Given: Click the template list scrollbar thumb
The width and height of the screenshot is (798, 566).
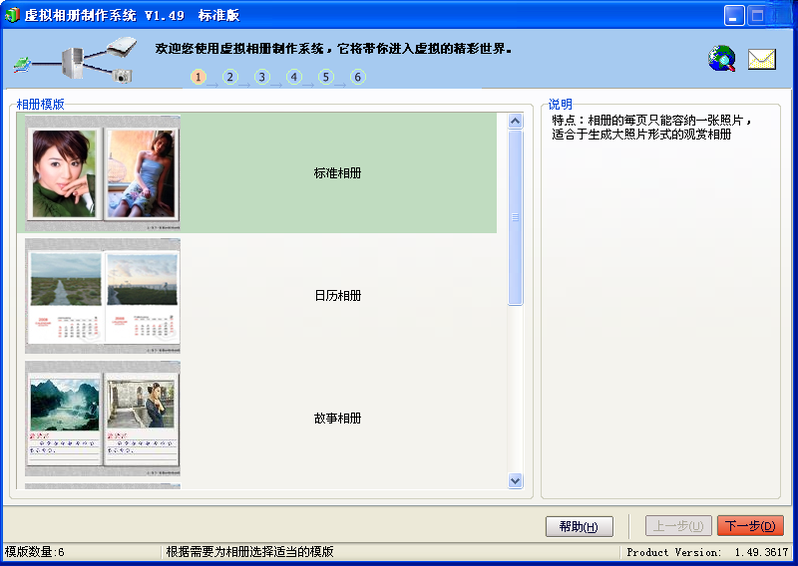Looking at the screenshot, I should pos(515,218).
